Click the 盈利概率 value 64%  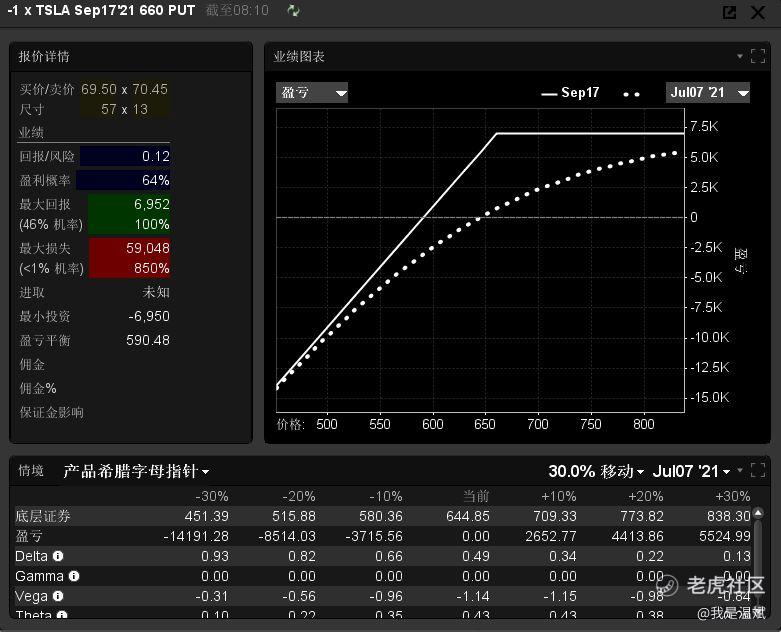tap(155, 180)
